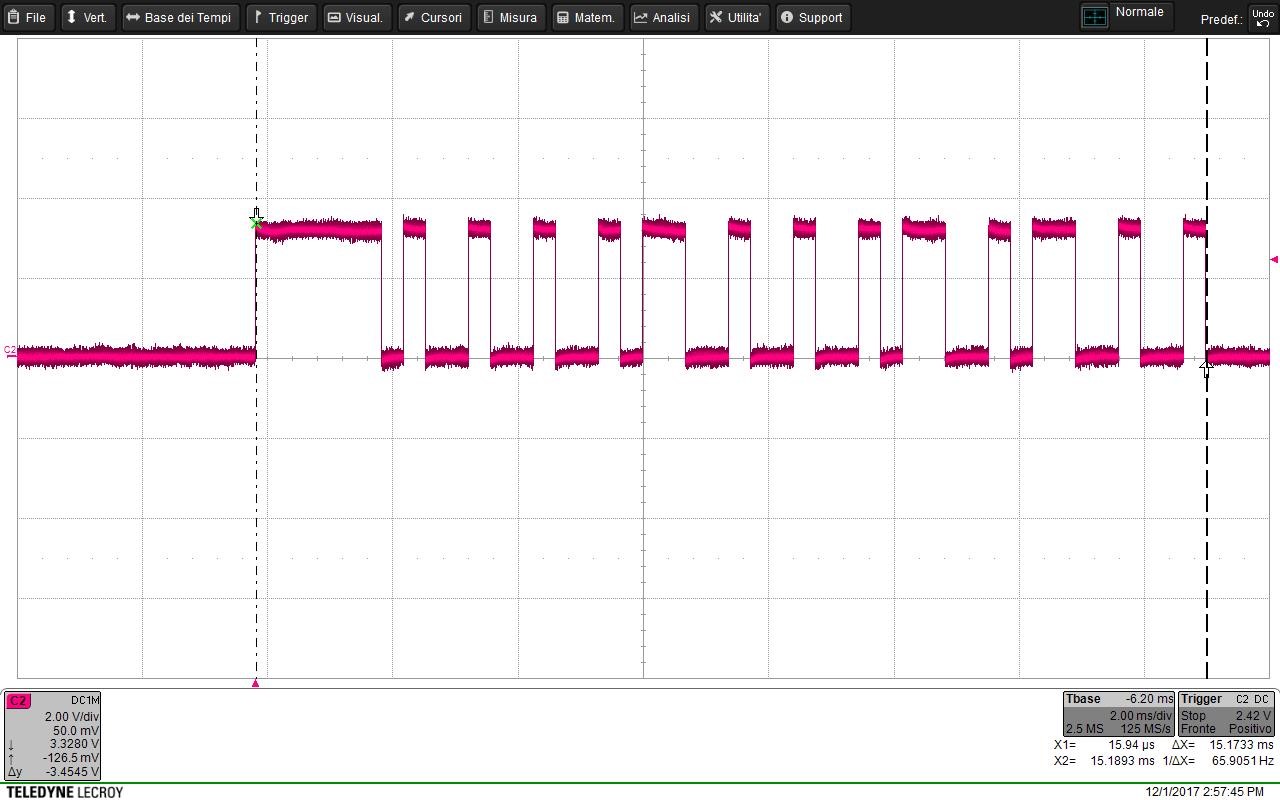Open the Trigger menu
The width and height of the screenshot is (1280, 800).
(x=280, y=18)
